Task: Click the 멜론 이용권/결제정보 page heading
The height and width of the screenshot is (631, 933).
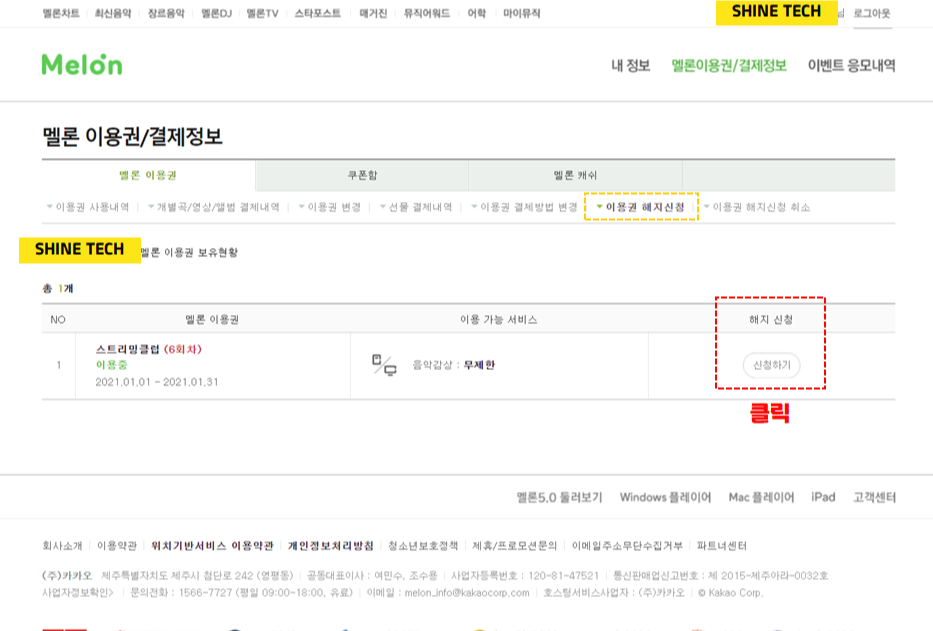Action: 132,136
